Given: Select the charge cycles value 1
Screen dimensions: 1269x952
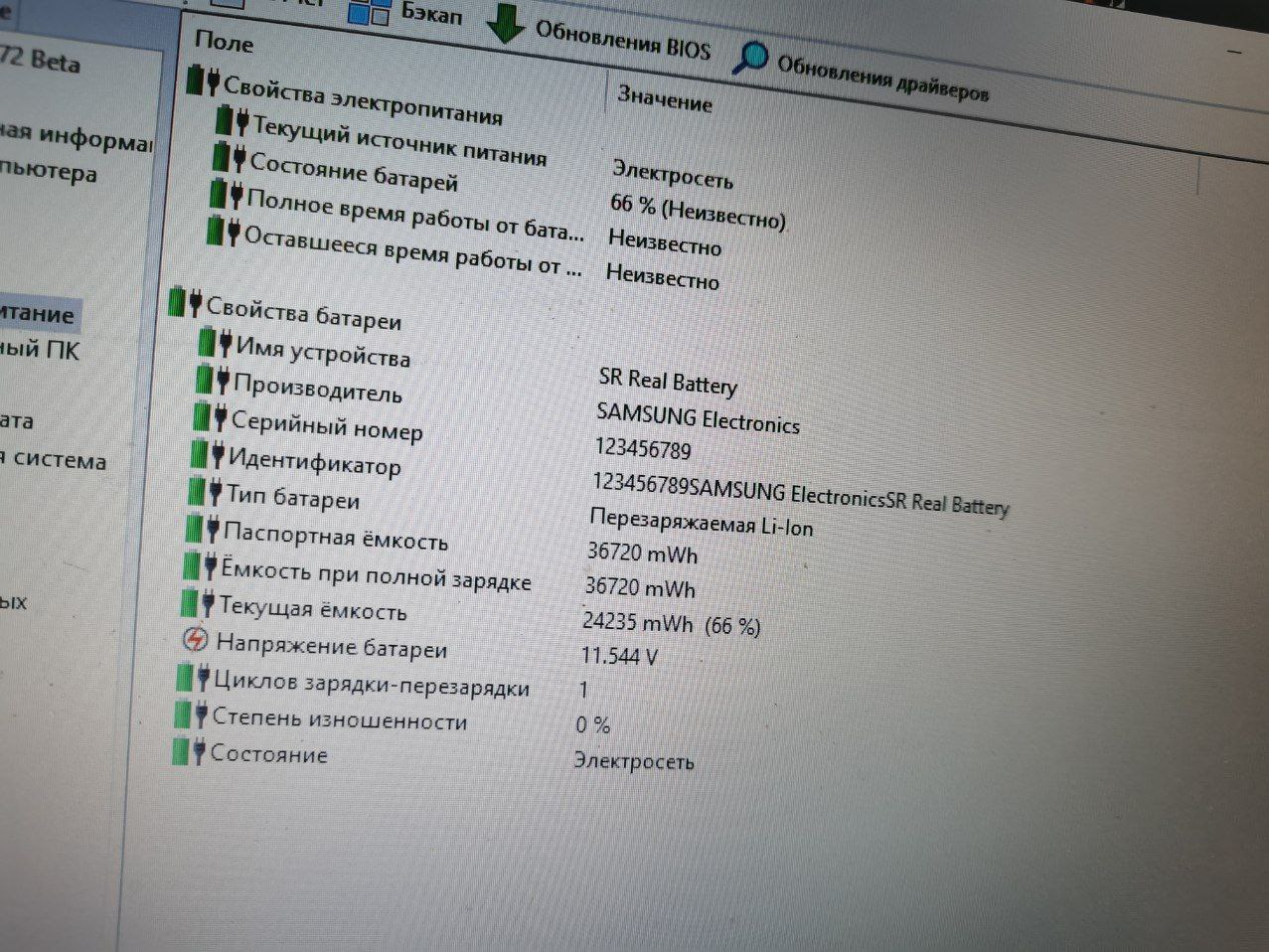Looking at the screenshot, I should (x=583, y=690).
